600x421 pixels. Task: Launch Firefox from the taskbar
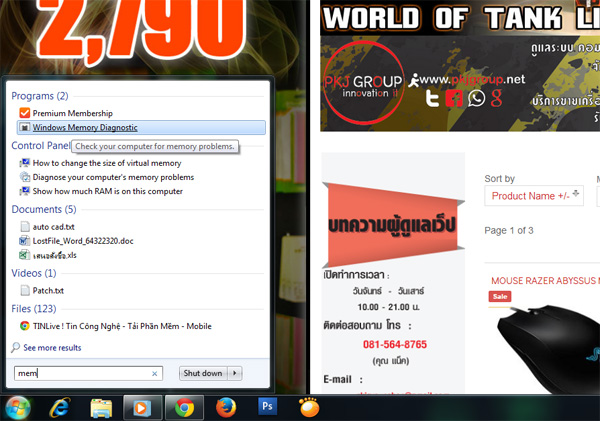(x=226, y=408)
